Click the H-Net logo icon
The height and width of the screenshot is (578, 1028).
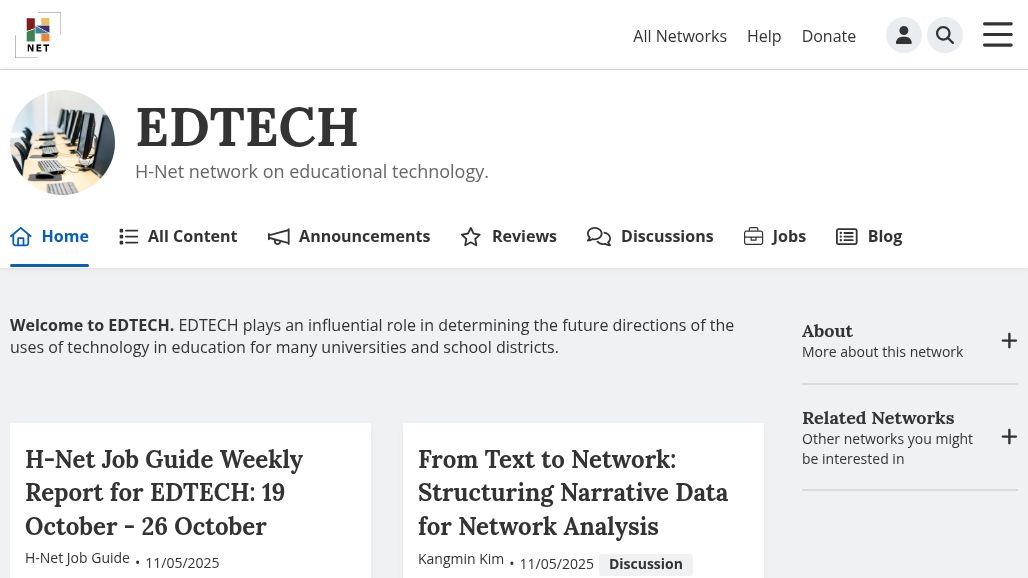38,35
